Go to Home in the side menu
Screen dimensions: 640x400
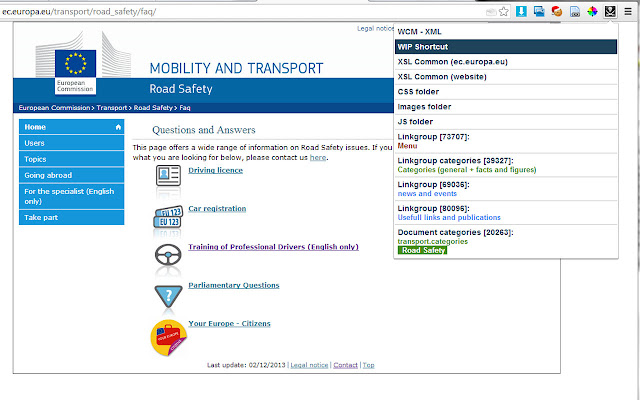click(71, 127)
